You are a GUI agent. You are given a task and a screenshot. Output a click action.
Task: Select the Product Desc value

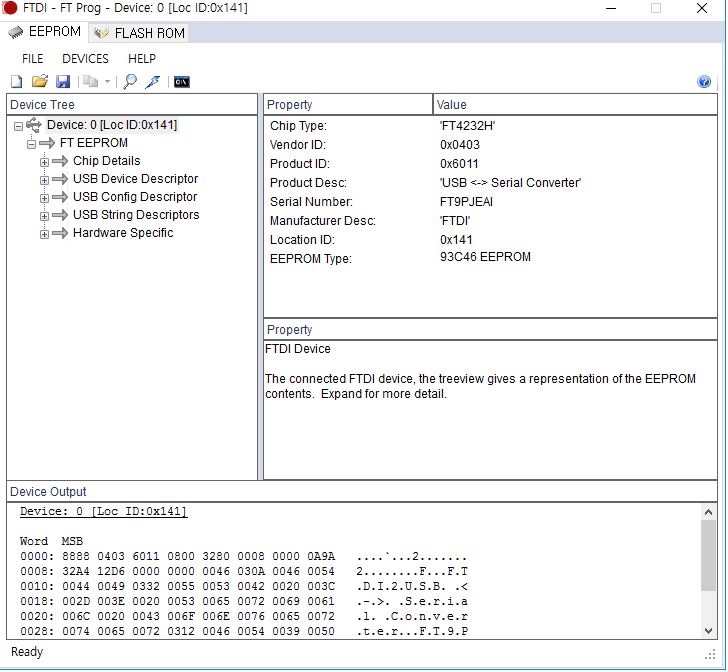tap(510, 183)
